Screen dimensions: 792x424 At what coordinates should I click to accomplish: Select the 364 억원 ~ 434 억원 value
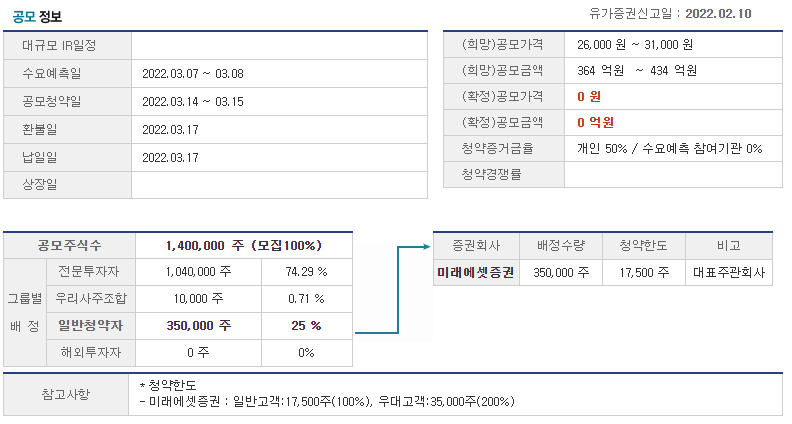(x=637, y=70)
